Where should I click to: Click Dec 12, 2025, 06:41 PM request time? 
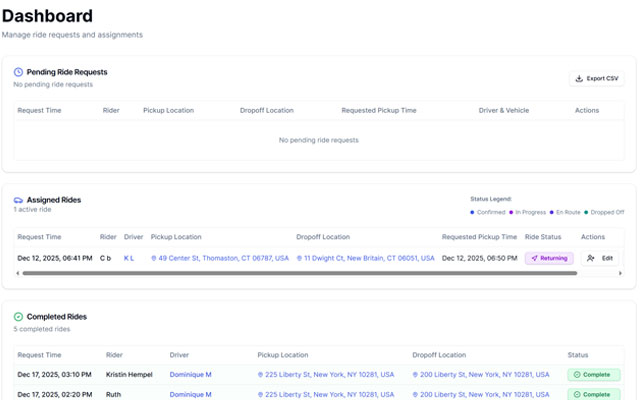(x=55, y=258)
